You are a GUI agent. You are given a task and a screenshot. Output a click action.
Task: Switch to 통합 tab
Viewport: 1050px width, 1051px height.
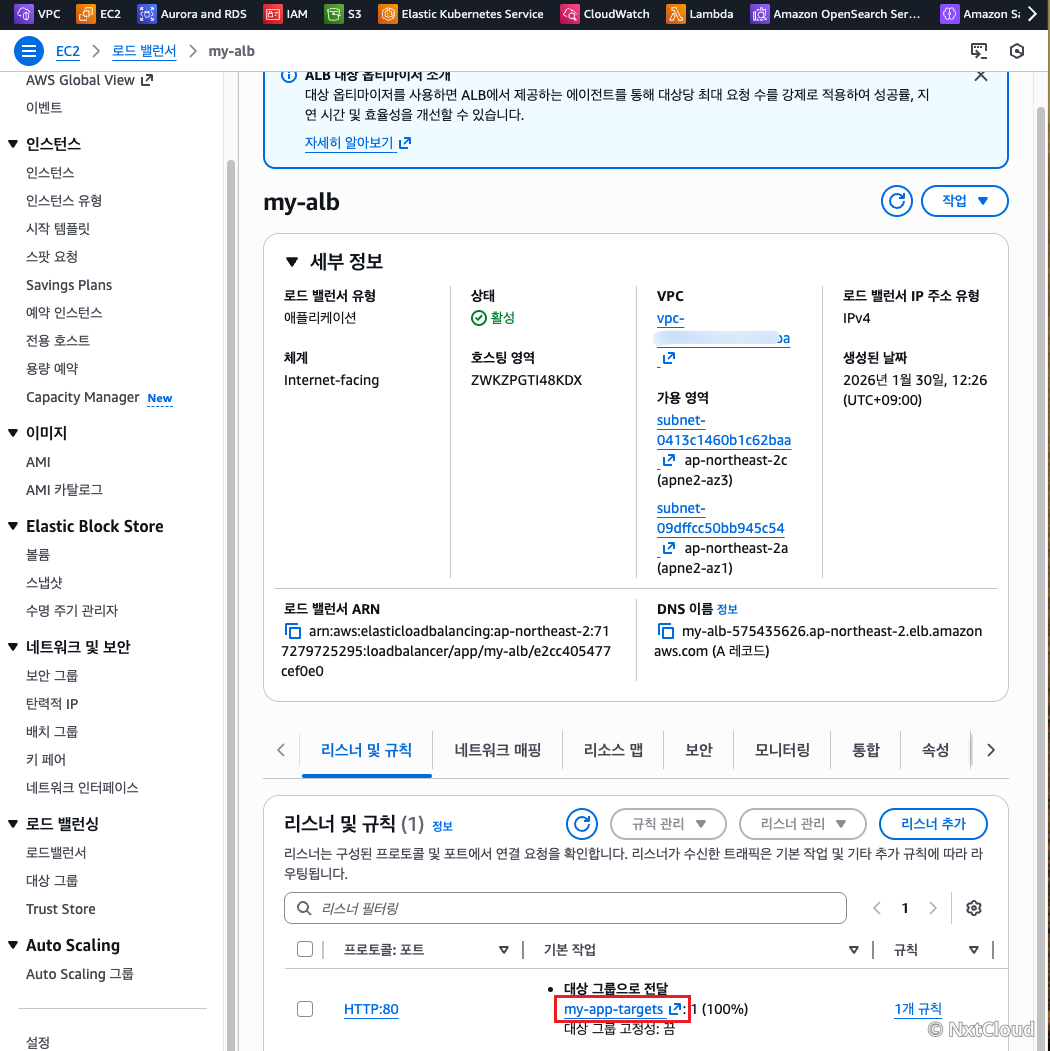pyautogui.click(x=866, y=750)
